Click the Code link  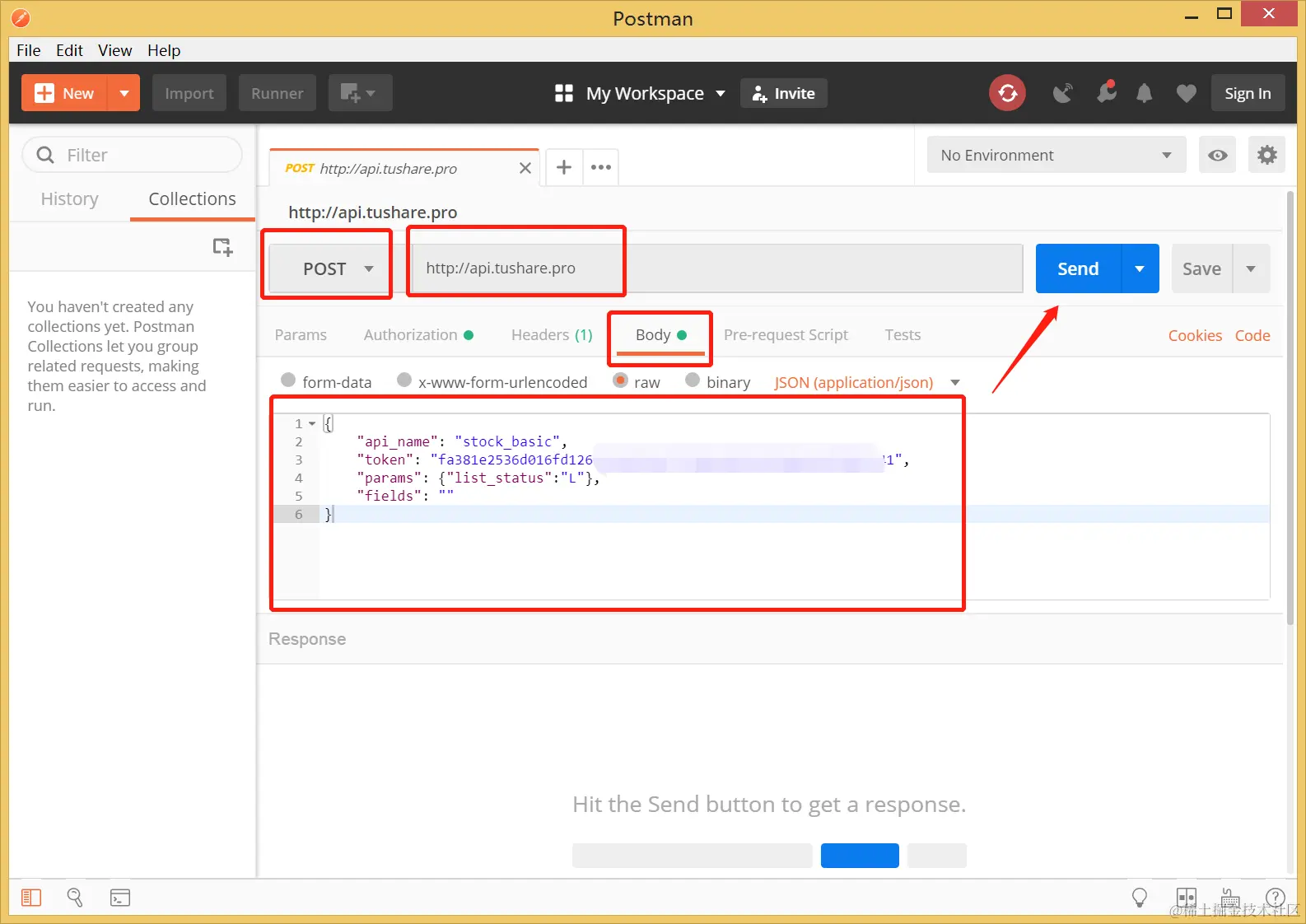(x=1252, y=335)
